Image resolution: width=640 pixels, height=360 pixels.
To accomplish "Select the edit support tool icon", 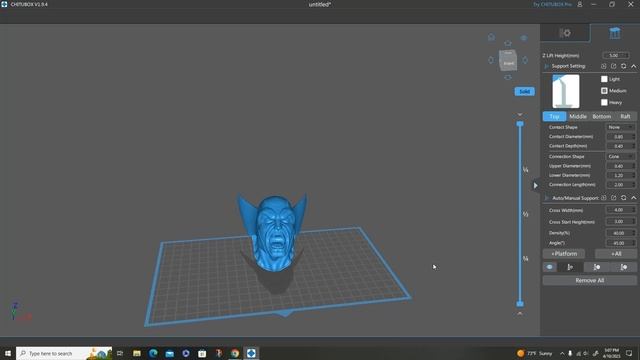I will [x=597, y=267].
